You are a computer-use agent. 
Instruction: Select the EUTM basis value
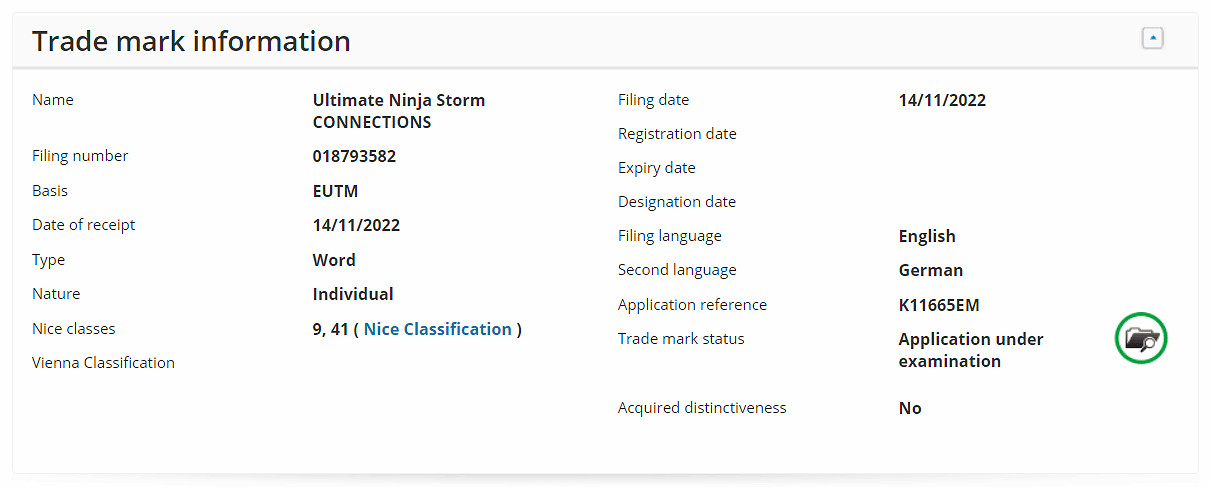[x=335, y=191]
